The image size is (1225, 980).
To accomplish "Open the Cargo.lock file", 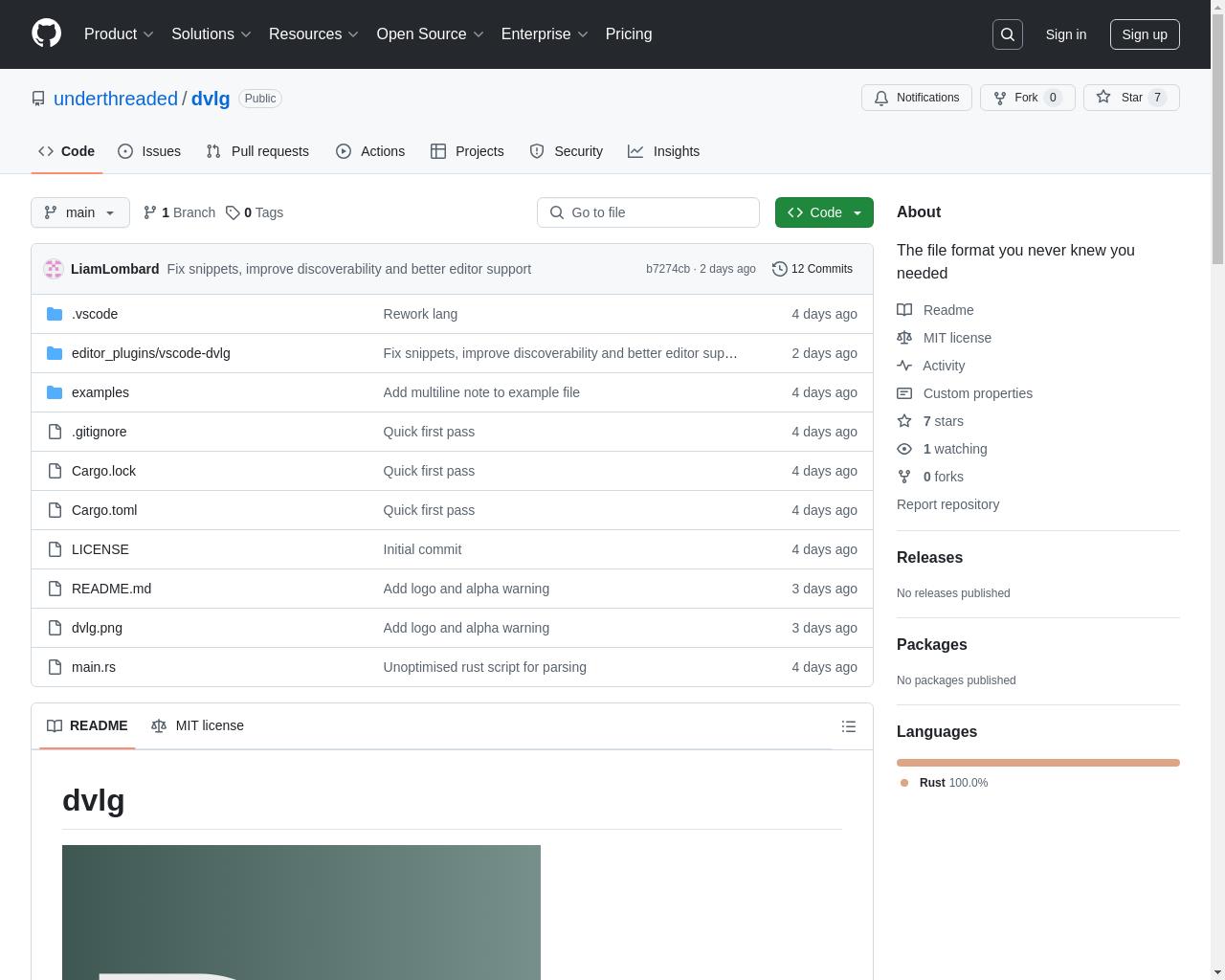I will pos(103,471).
